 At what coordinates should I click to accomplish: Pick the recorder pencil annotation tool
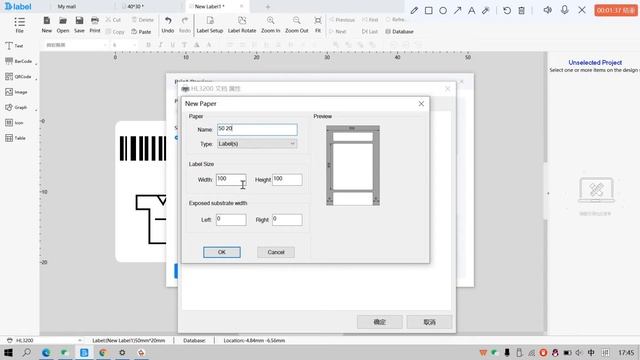(414, 11)
